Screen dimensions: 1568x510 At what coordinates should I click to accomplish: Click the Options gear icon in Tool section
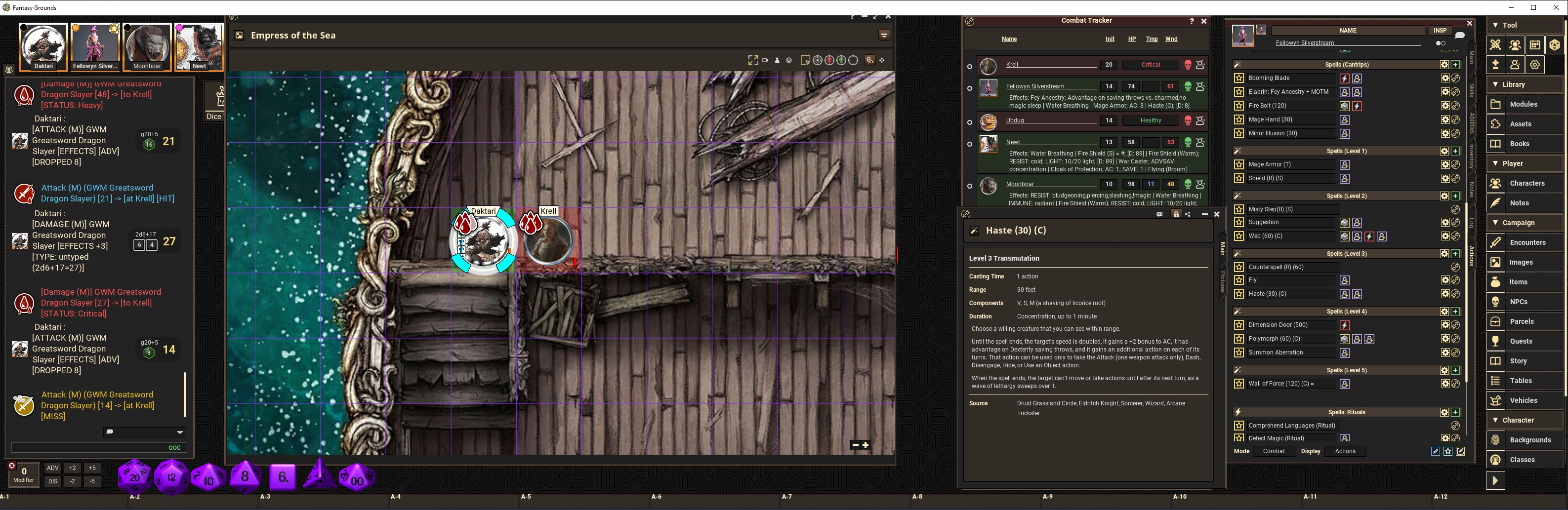[1534, 65]
